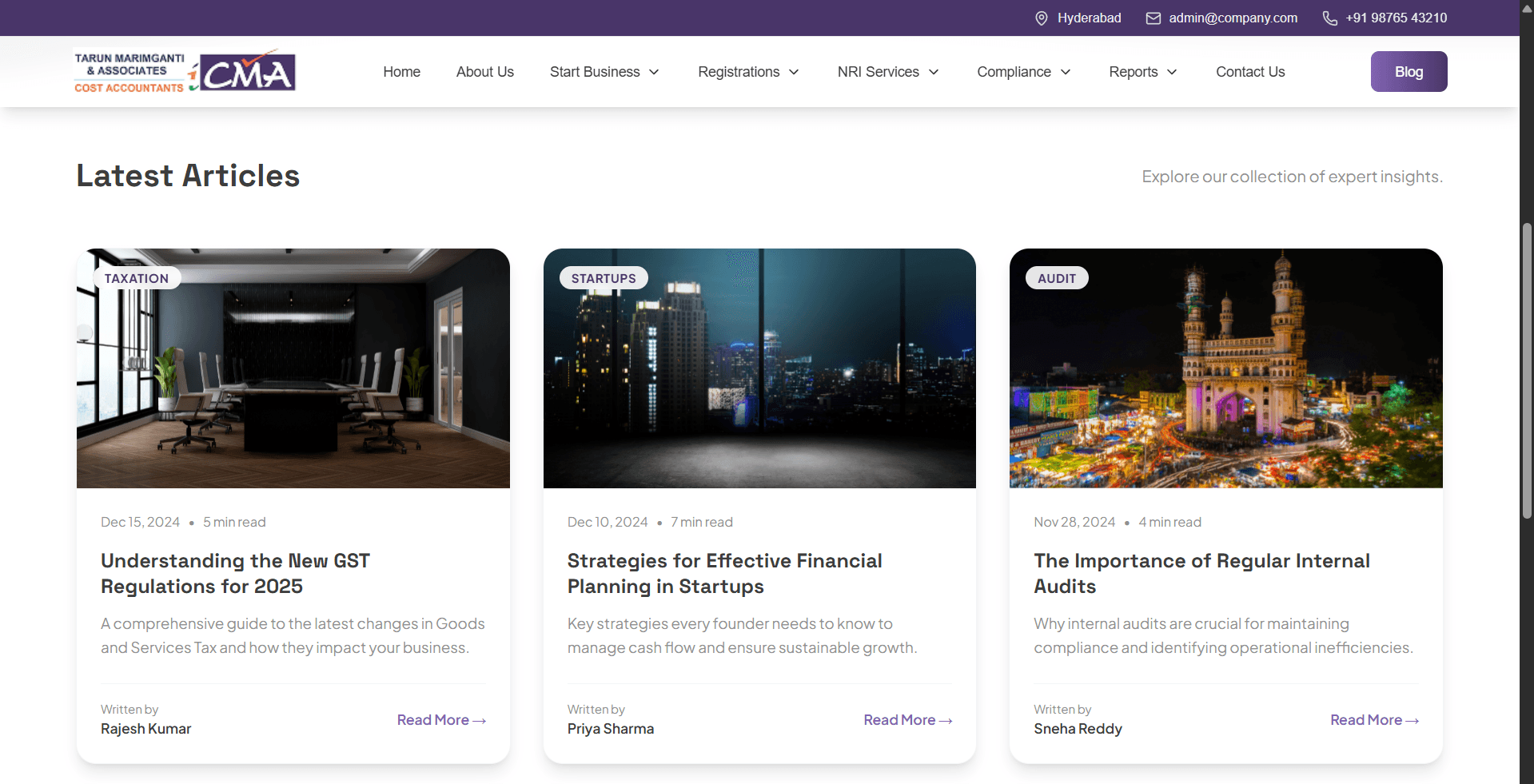Open the GST Regulations article title
The width and height of the screenshot is (1534, 784).
coord(235,574)
